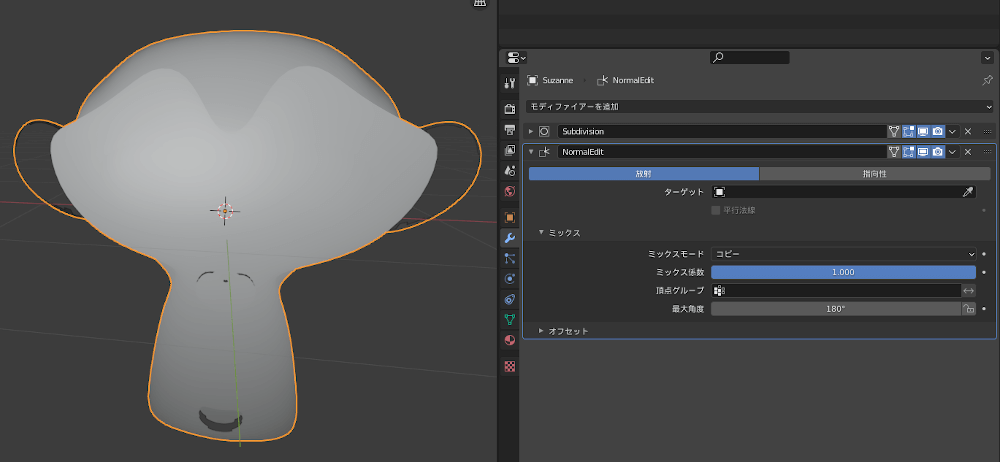Open the Material properties tab
Image resolution: width=1000 pixels, height=462 pixels.
pyautogui.click(x=509, y=340)
